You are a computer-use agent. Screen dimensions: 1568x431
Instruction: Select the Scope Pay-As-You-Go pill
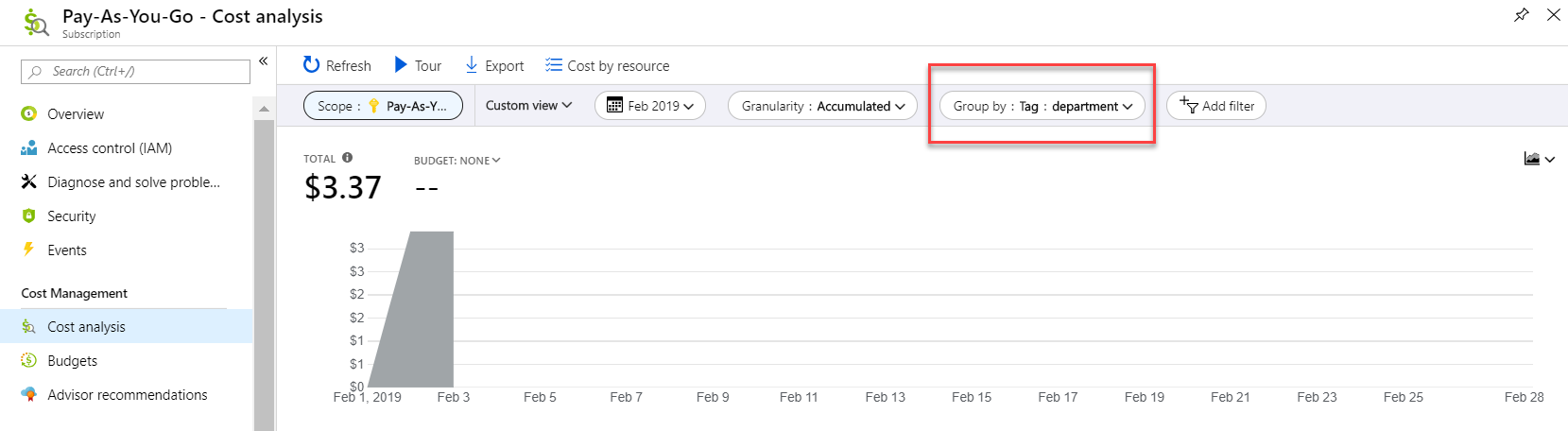click(383, 106)
